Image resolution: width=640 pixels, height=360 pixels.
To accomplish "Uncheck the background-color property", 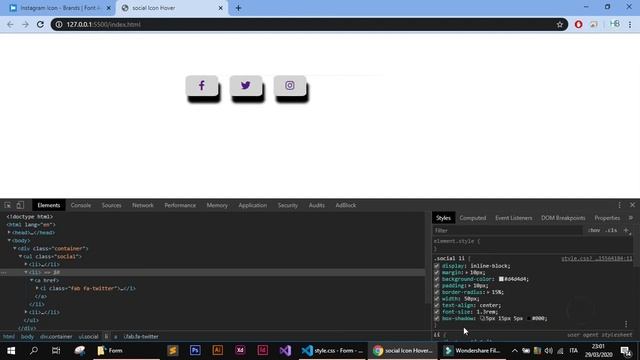I will [x=437, y=279].
